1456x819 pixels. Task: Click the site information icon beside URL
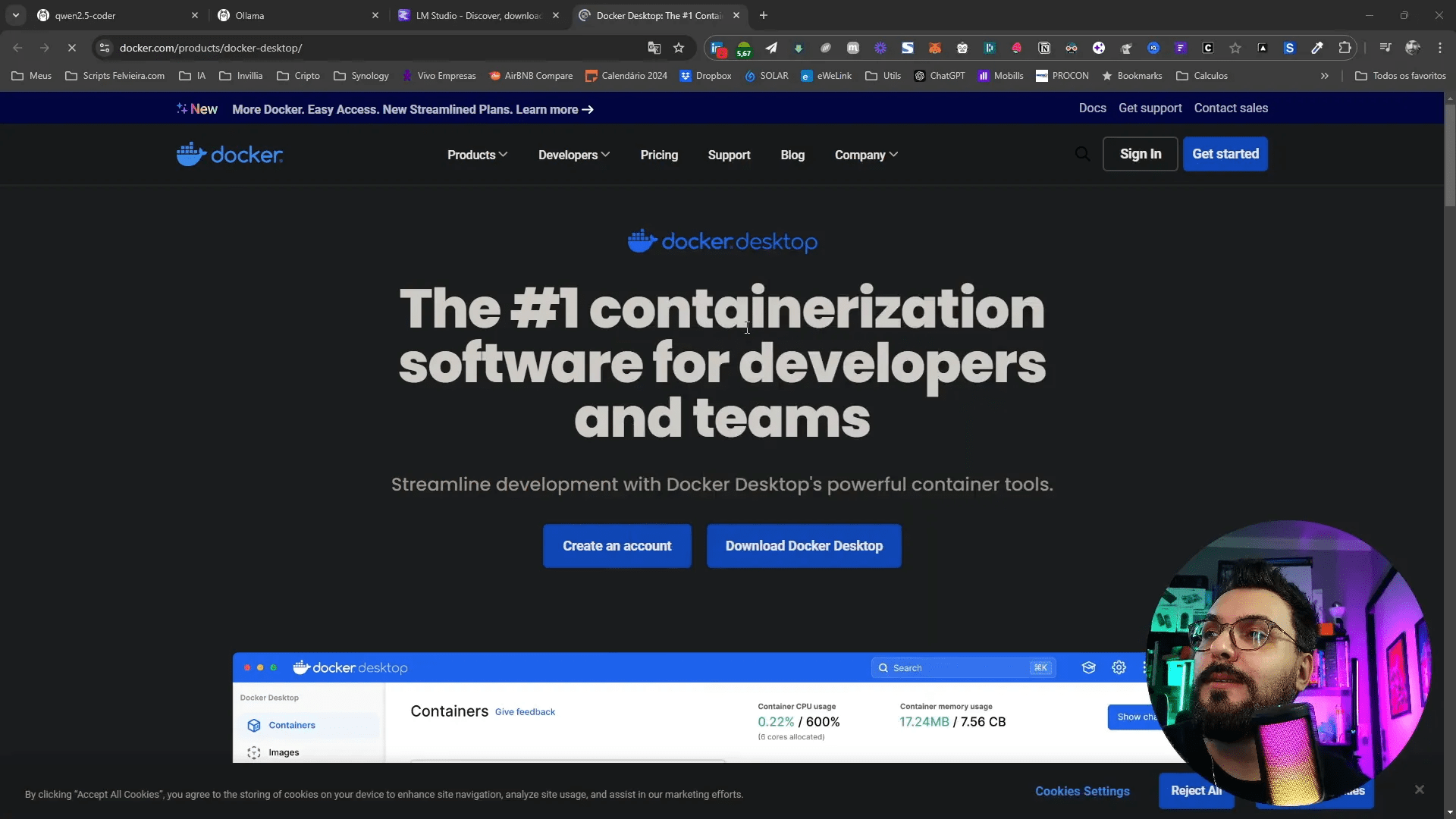105,48
